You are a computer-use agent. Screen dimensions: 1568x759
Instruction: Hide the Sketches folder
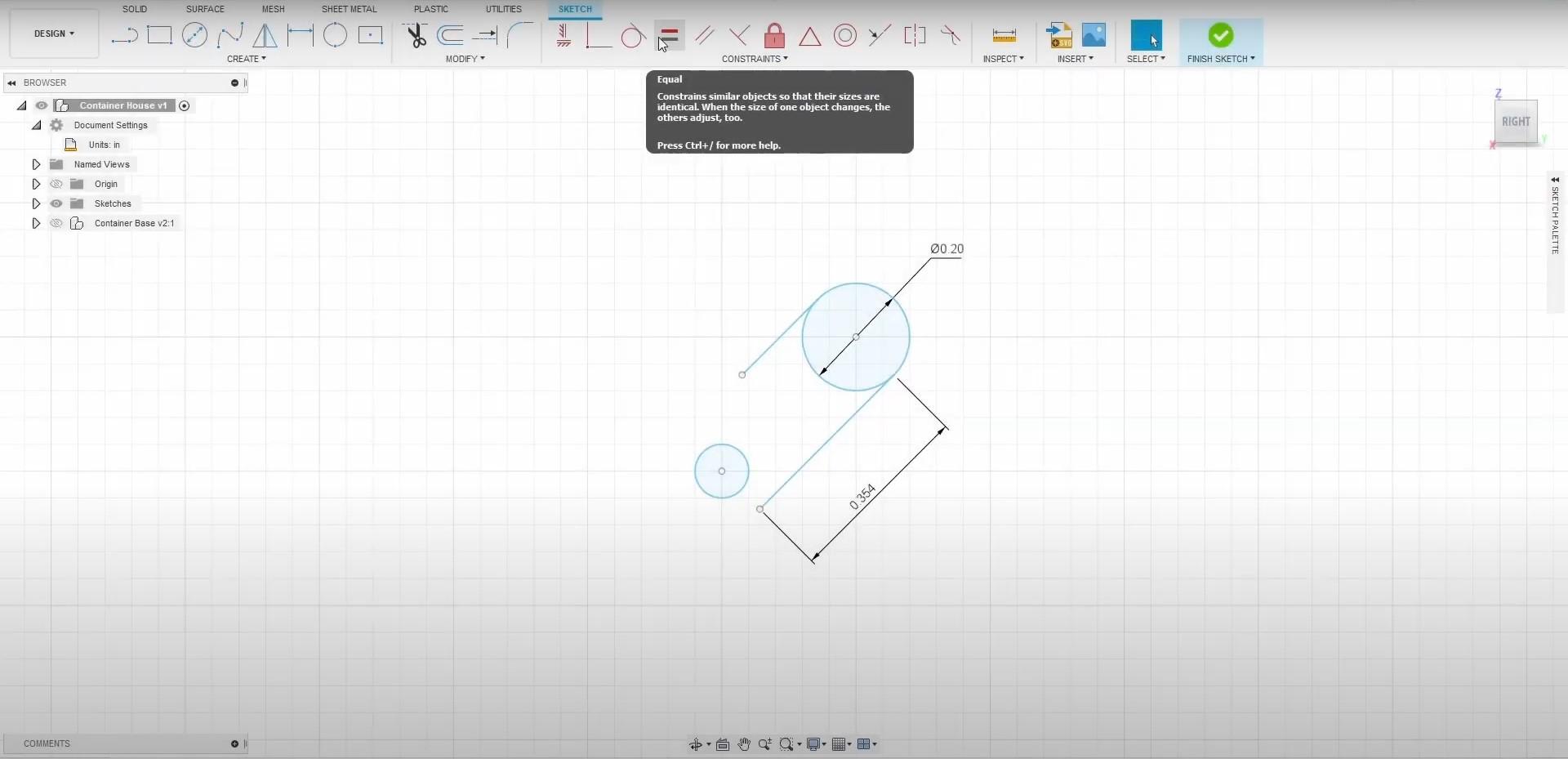click(56, 203)
